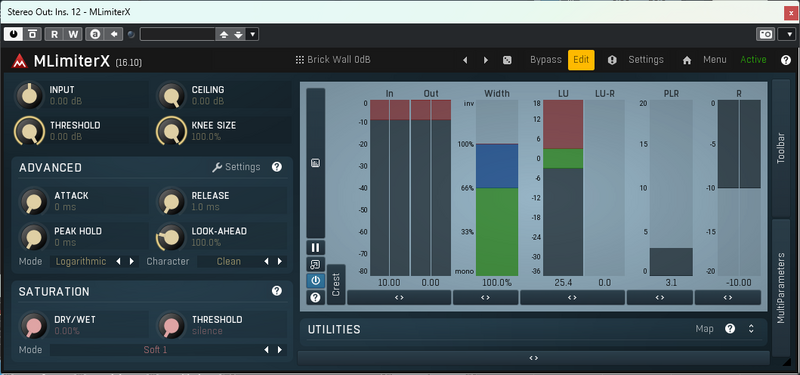Select previous saturation mode left arrow
Screen dimensions: 800x375
pos(266,349)
